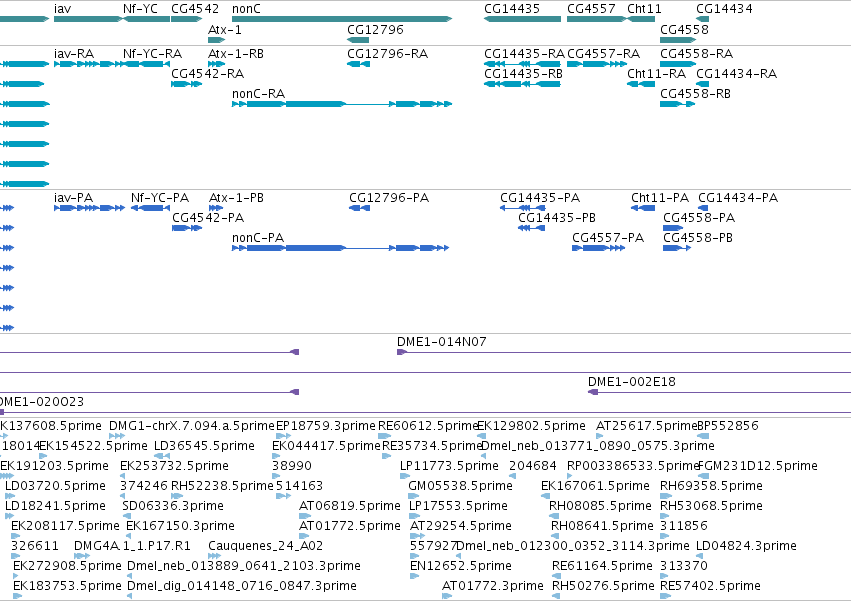The image size is (851, 601).
Task: Click the CG14435-PA protein glyph
Action: [x=523, y=208]
